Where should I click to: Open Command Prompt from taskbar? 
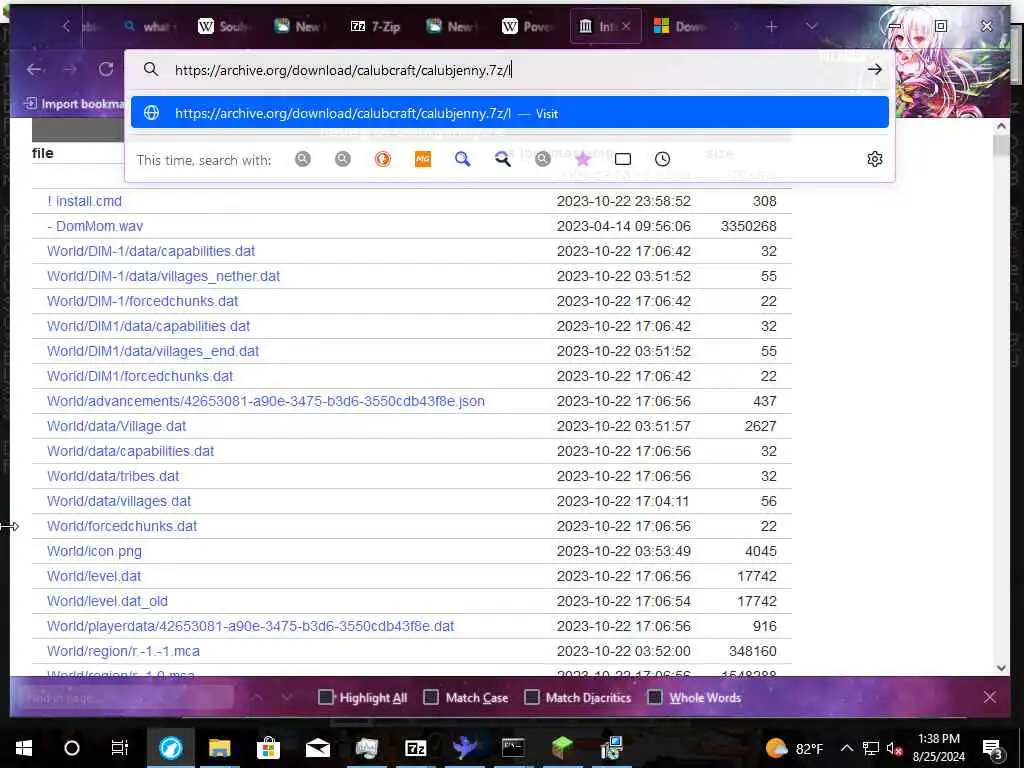click(513, 748)
